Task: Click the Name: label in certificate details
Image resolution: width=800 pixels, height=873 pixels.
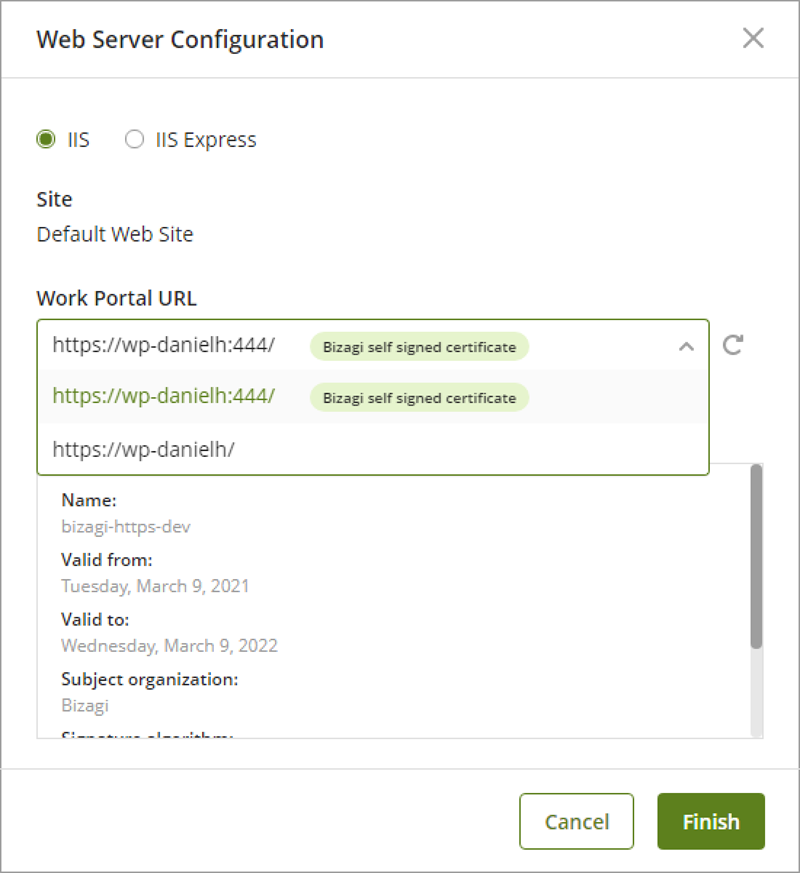Action: click(x=89, y=501)
